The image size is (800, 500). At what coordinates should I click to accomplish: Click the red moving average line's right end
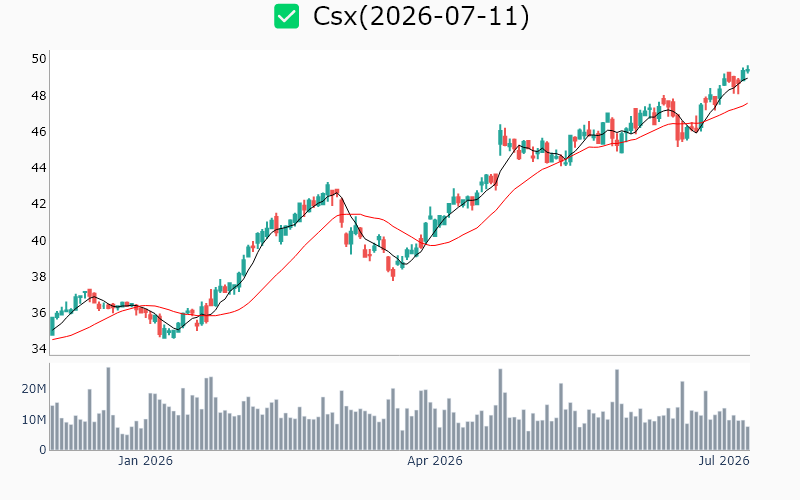pyautogui.click(x=746, y=104)
